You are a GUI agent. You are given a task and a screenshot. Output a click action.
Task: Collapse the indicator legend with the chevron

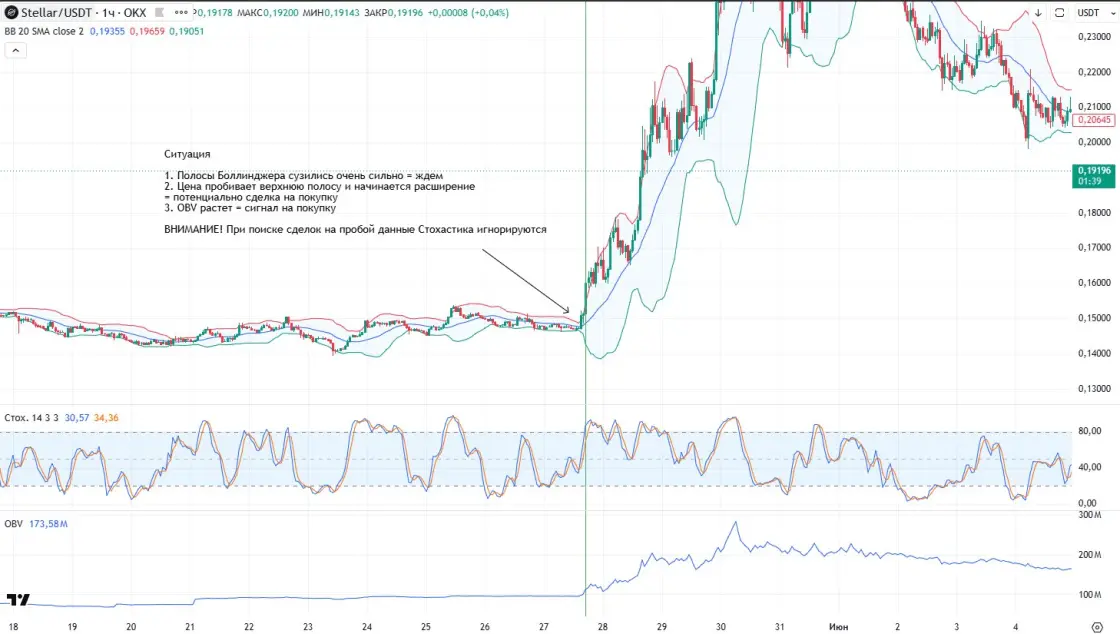coord(16,50)
